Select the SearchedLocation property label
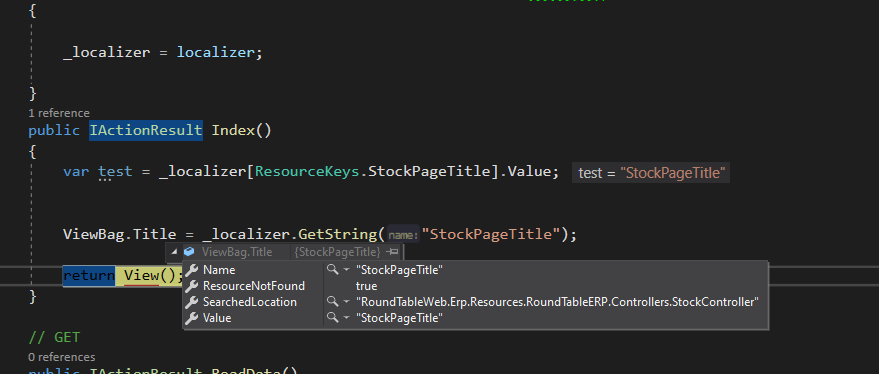Screen dimensions: 879x374 click(250, 302)
